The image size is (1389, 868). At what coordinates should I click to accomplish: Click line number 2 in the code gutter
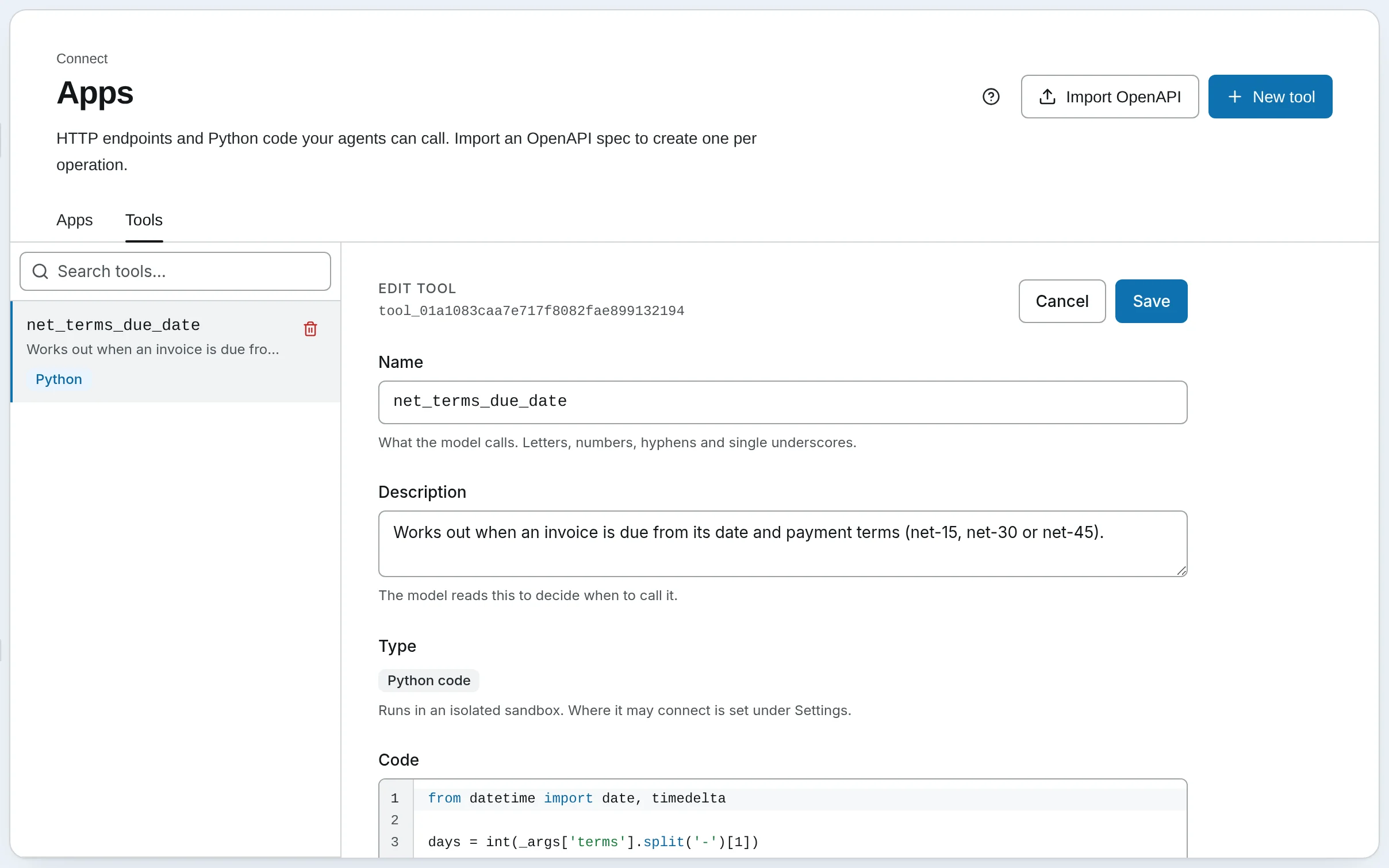[x=395, y=820]
